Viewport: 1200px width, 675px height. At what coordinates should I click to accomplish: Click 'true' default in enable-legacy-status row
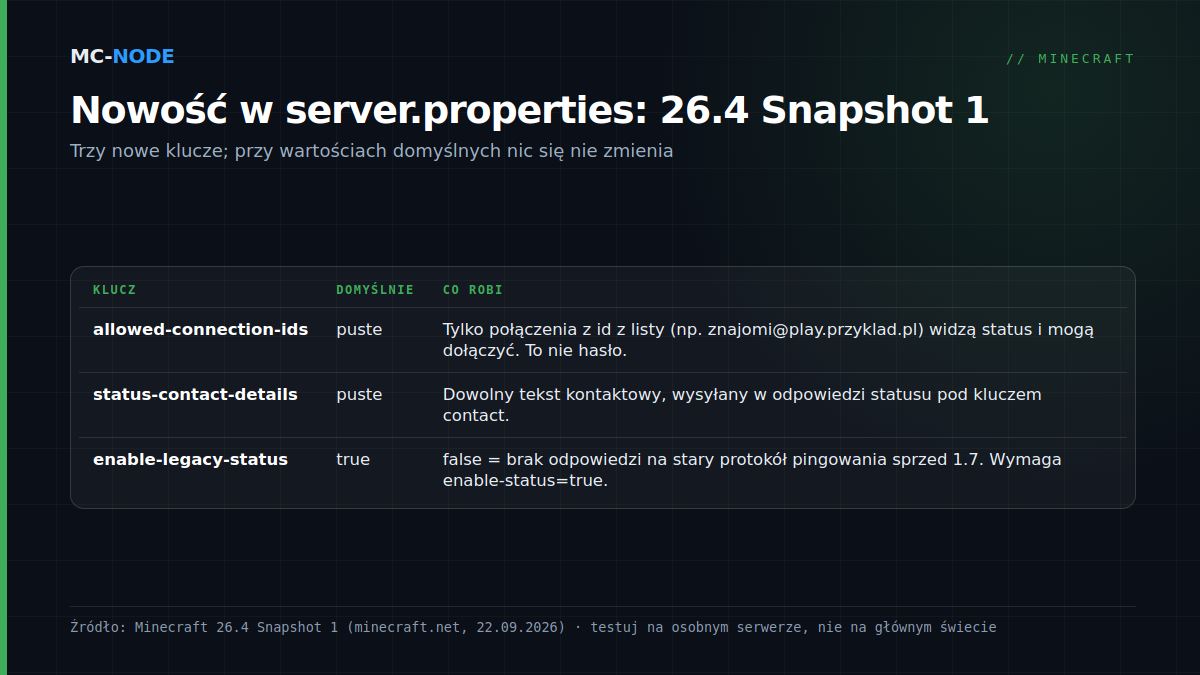click(353, 459)
